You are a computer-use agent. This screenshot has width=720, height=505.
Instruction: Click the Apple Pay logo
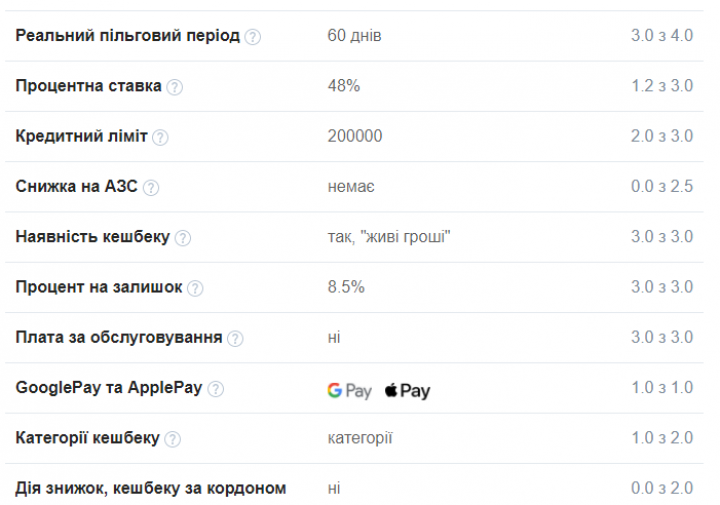click(407, 390)
